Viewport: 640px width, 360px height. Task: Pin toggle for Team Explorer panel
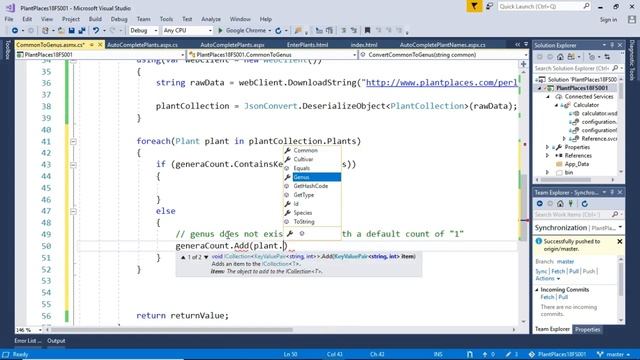coord(612,192)
